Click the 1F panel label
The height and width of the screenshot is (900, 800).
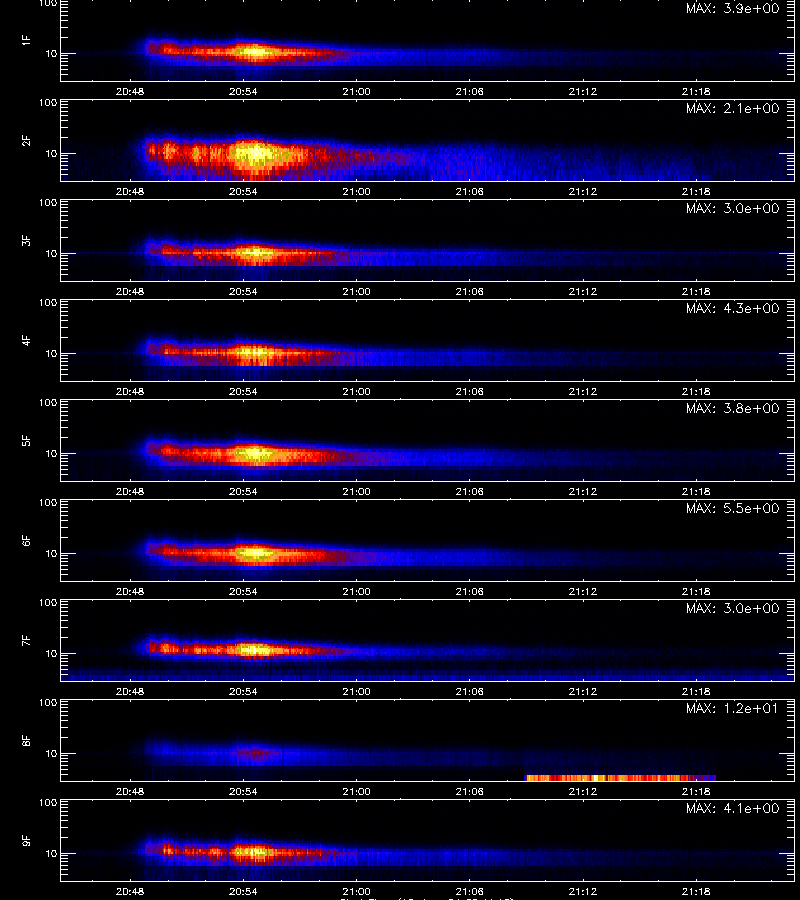[x=26, y=40]
